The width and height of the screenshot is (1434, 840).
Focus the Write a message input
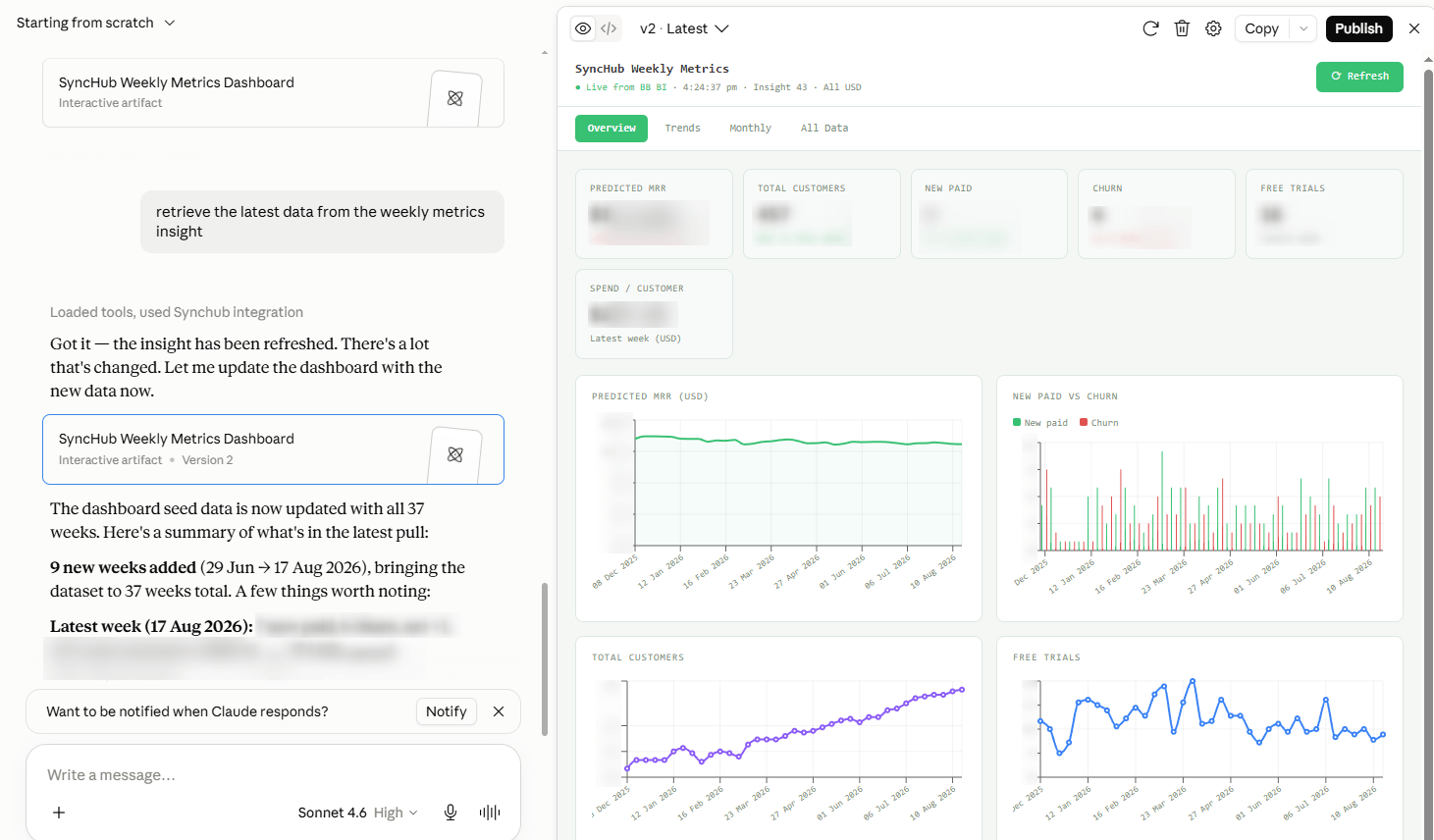click(x=273, y=775)
